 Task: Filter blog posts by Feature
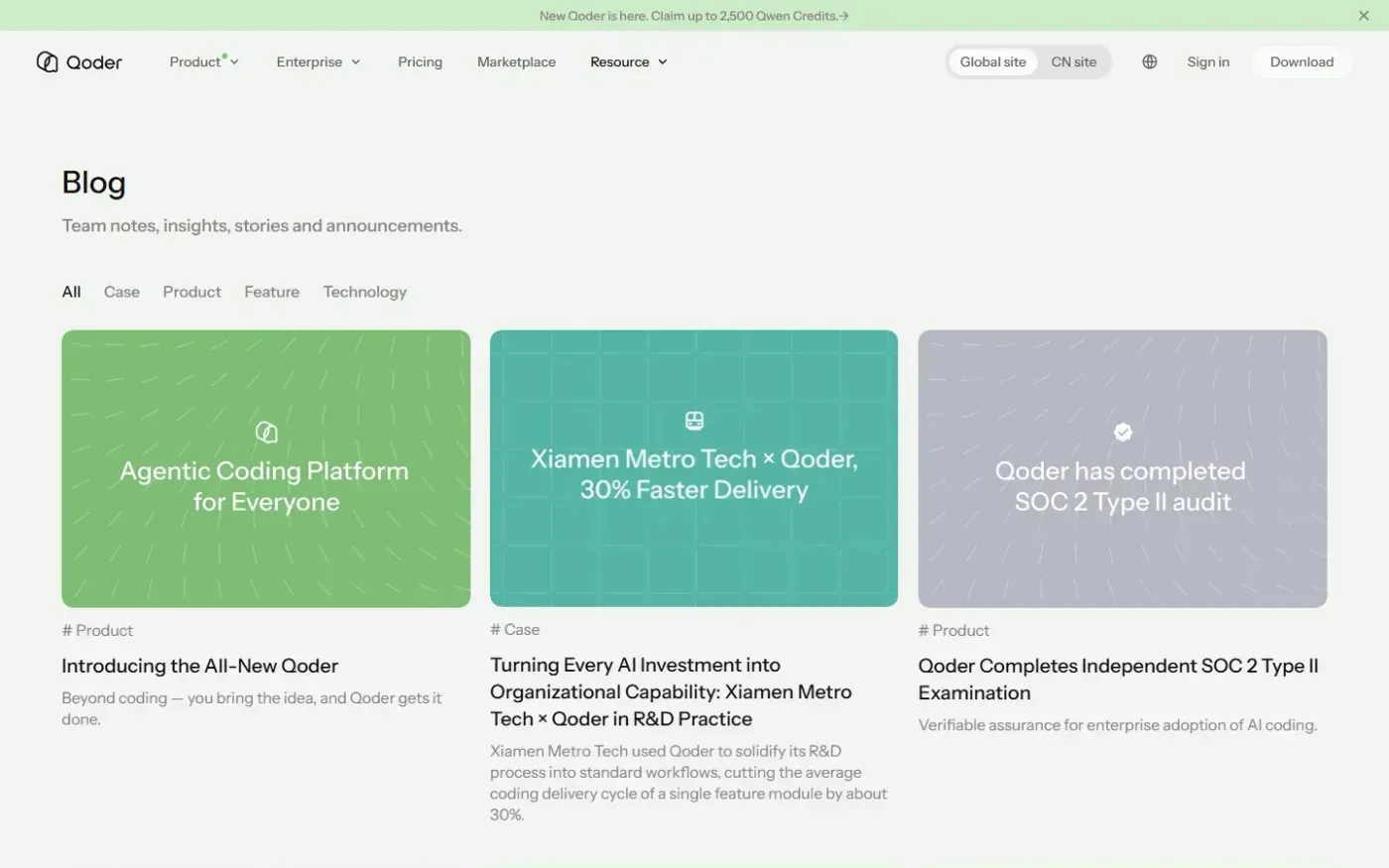(x=272, y=292)
